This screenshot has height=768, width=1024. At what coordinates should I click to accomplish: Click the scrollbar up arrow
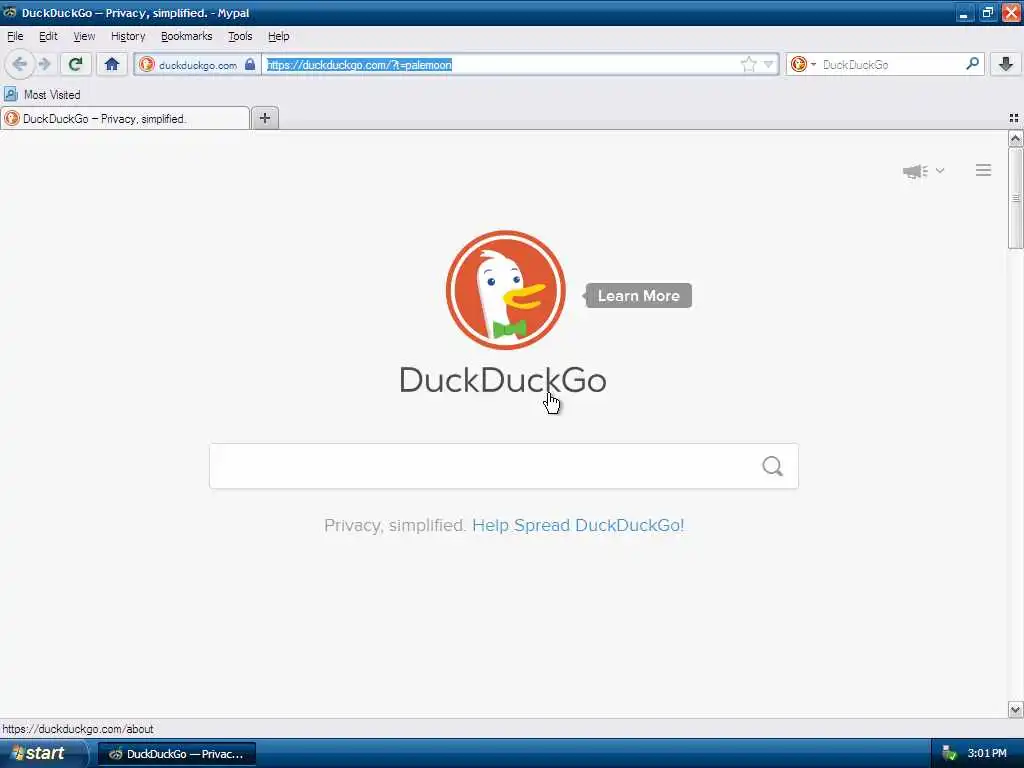coord(1015,138)
